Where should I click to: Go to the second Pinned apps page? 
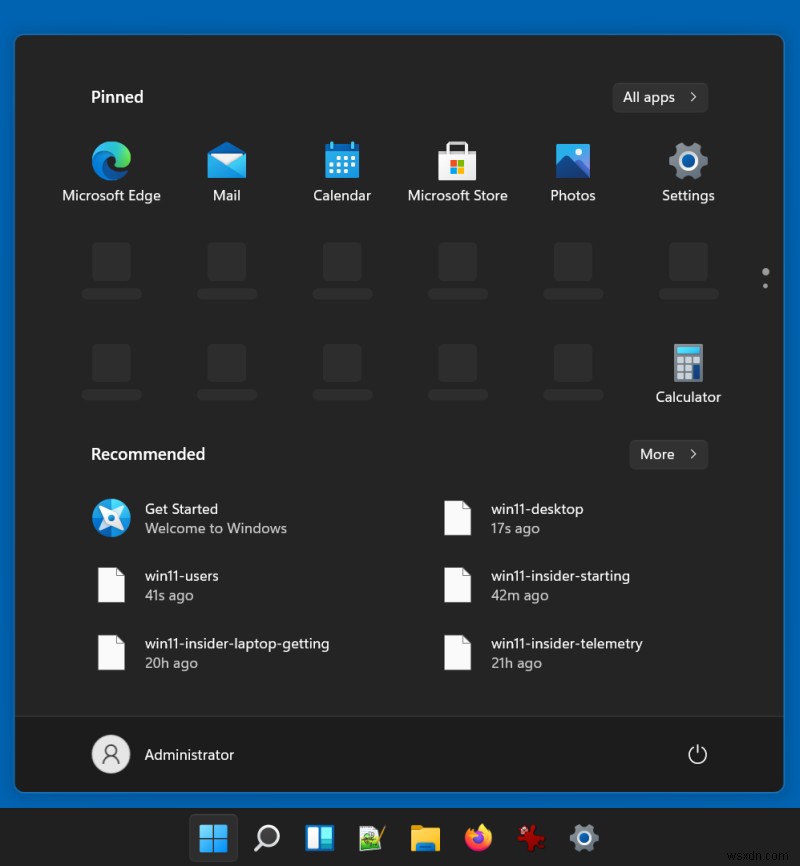coord(765,284)
